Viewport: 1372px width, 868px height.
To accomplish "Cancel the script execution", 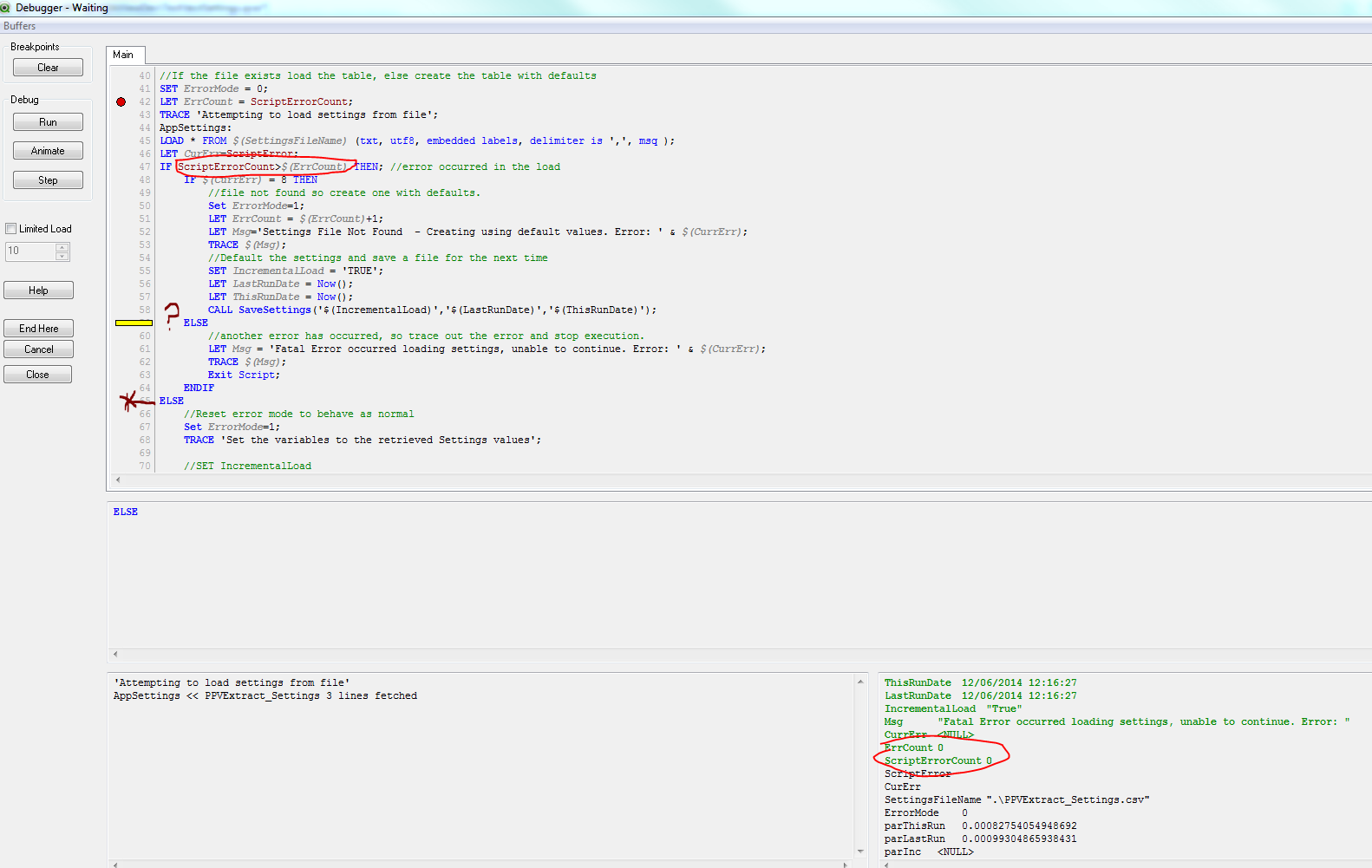I will pyautogui.click(x=38, y=349).
